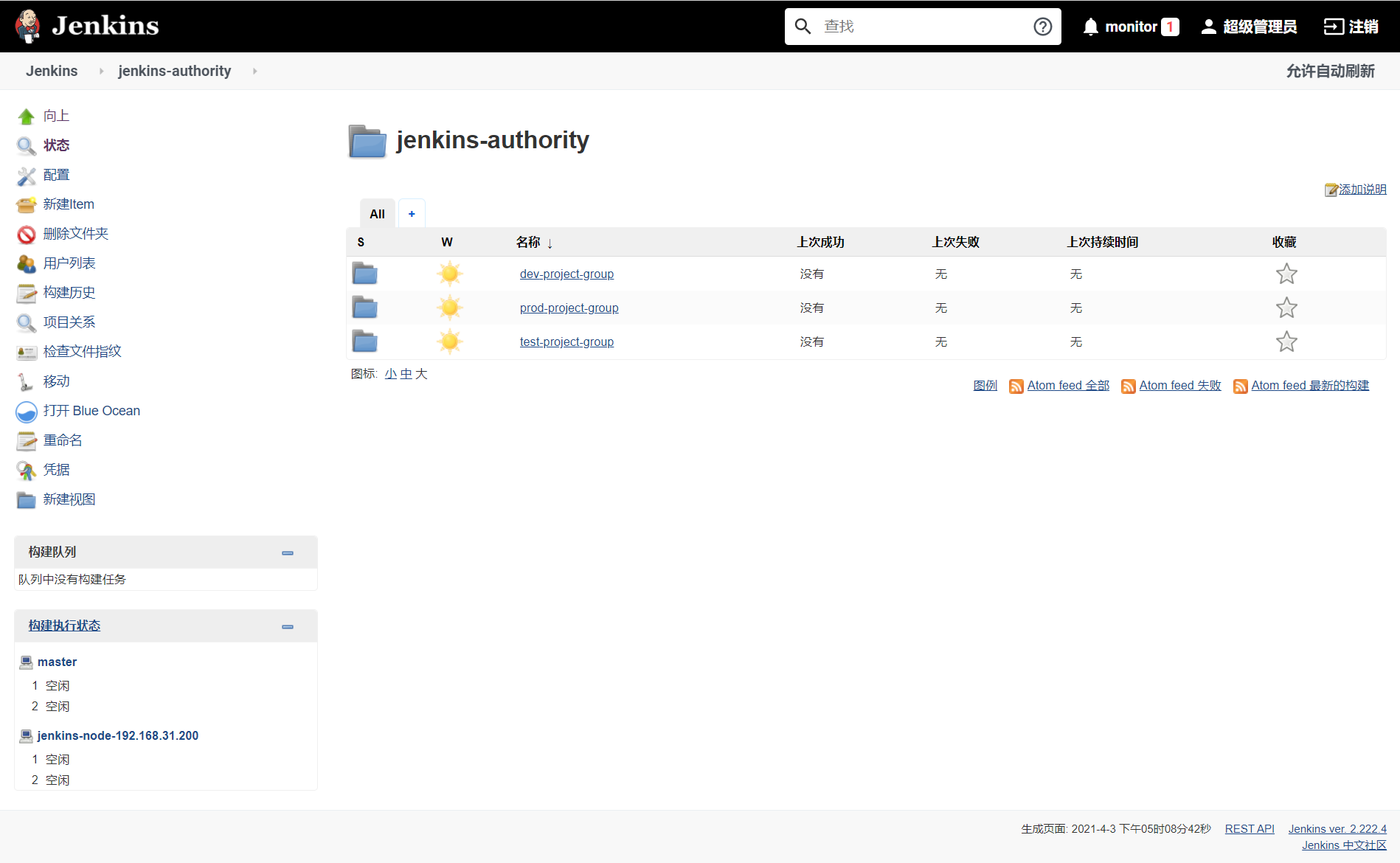Open prod-project-group link

pyautogui.click(x=569, y=308)
